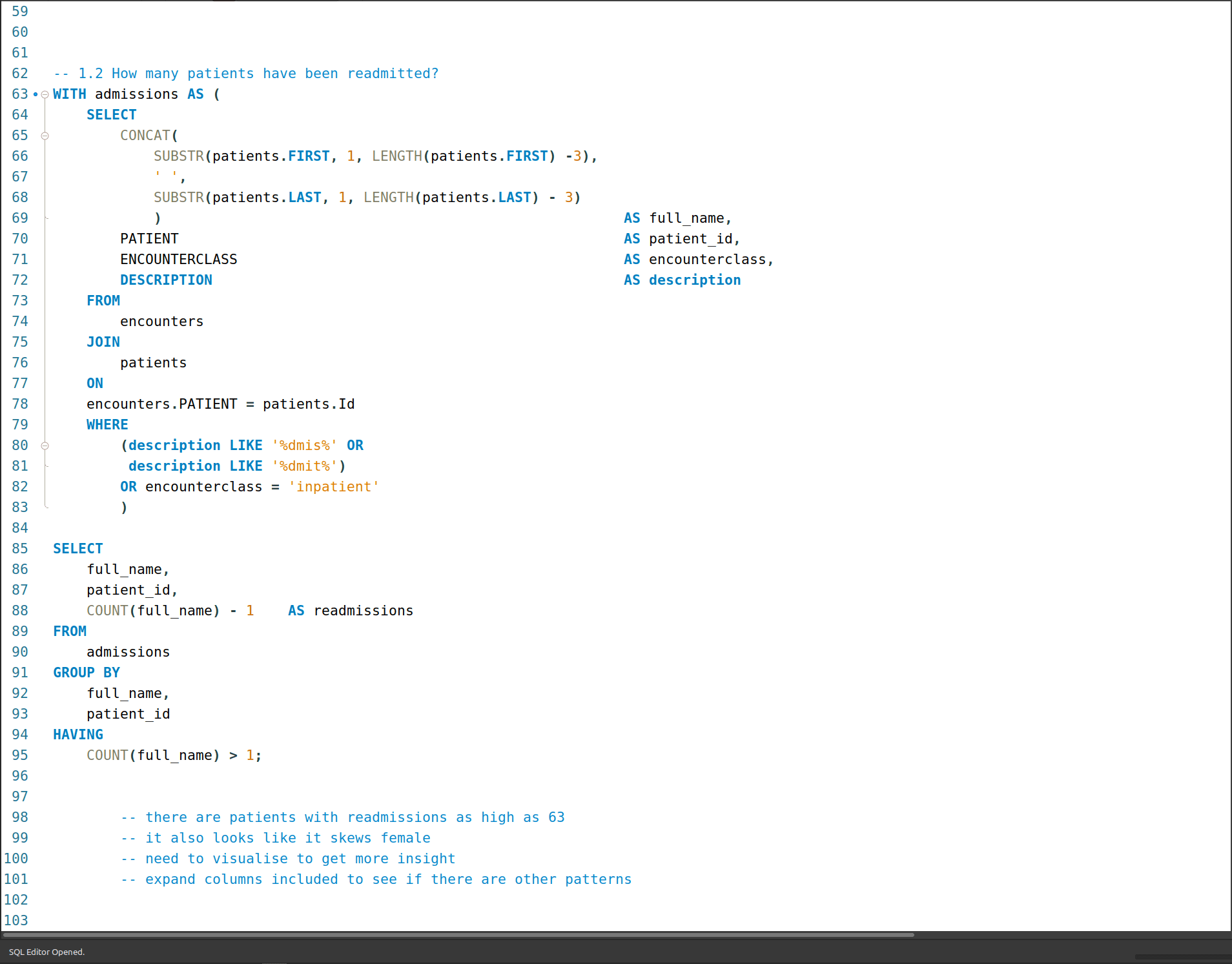Collapse the WHERE condition fold at line 80

coord(45,446)
